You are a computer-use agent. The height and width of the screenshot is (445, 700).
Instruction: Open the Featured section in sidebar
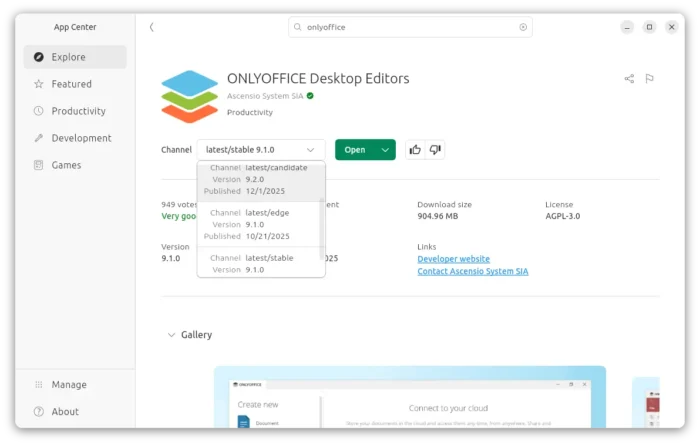(71, 84)
